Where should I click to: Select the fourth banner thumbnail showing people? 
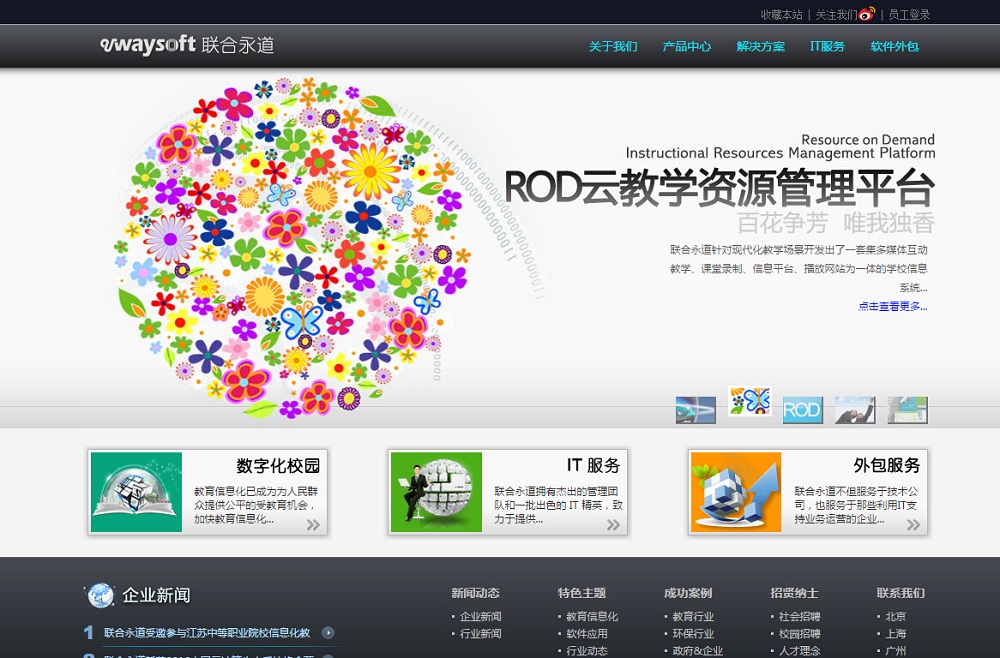[x=855, y=410]
